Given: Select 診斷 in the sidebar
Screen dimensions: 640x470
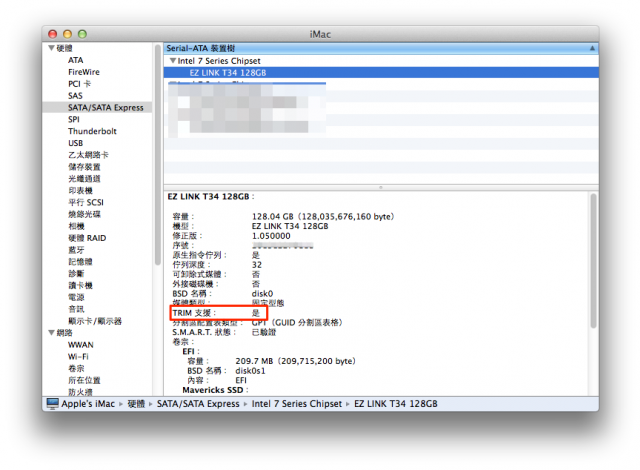Looking at the screenshot, I should tap(76, 273).
